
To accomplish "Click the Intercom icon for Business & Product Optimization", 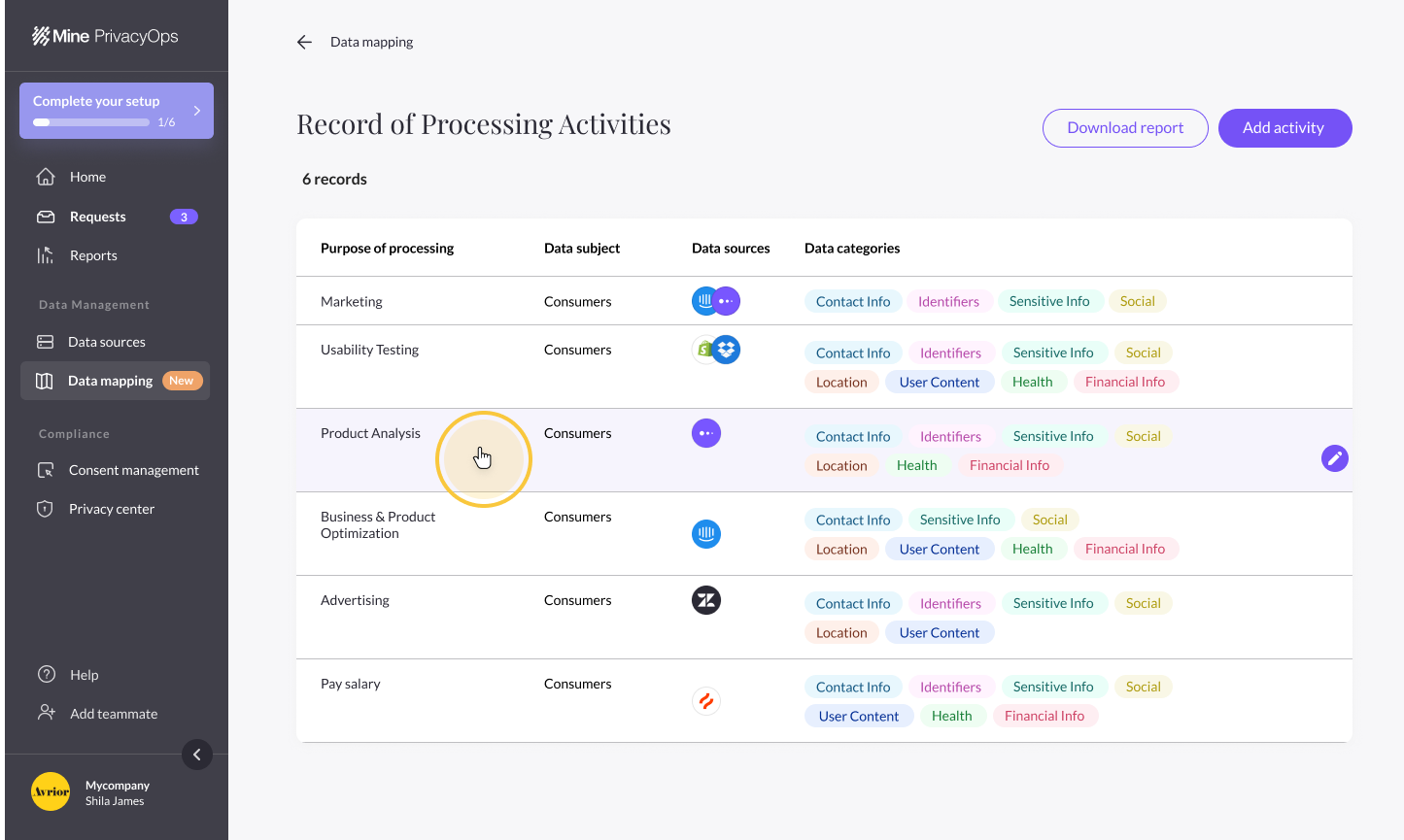I will 706,533.
